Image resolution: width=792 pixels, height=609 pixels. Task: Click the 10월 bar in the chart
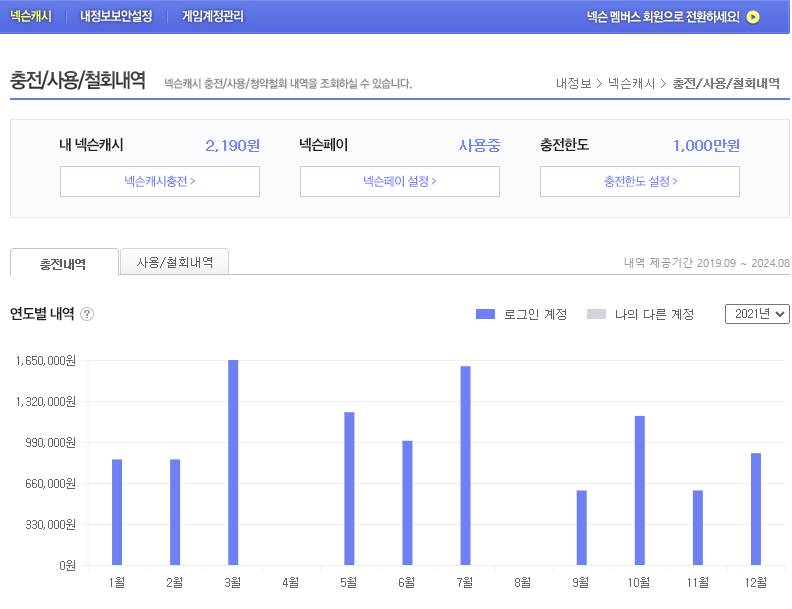639,490
